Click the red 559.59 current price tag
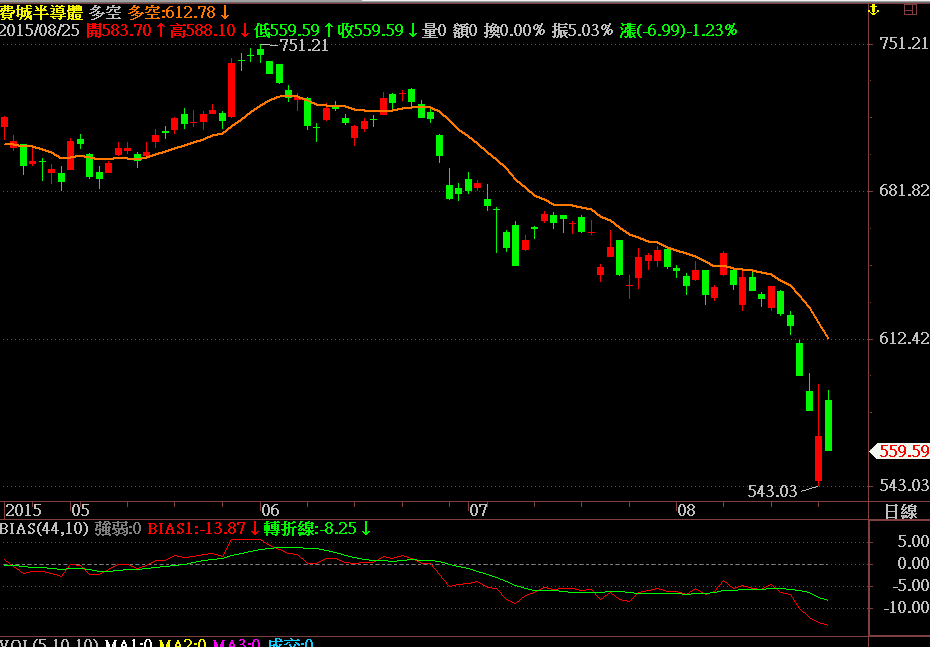 pos(900,451)
